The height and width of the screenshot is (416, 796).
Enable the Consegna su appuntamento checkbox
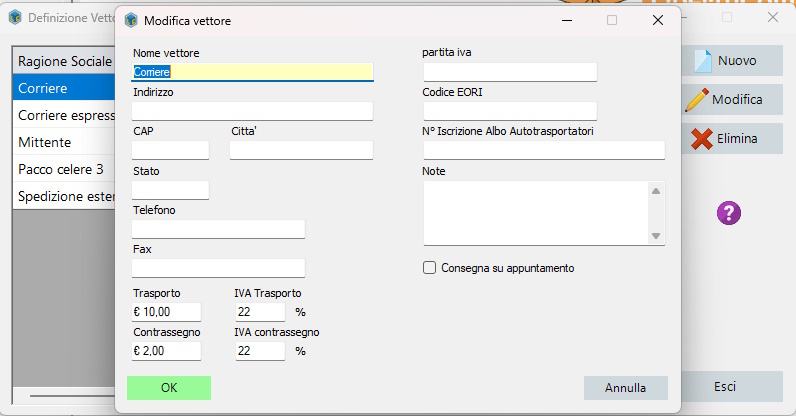[x=430, y=268]
